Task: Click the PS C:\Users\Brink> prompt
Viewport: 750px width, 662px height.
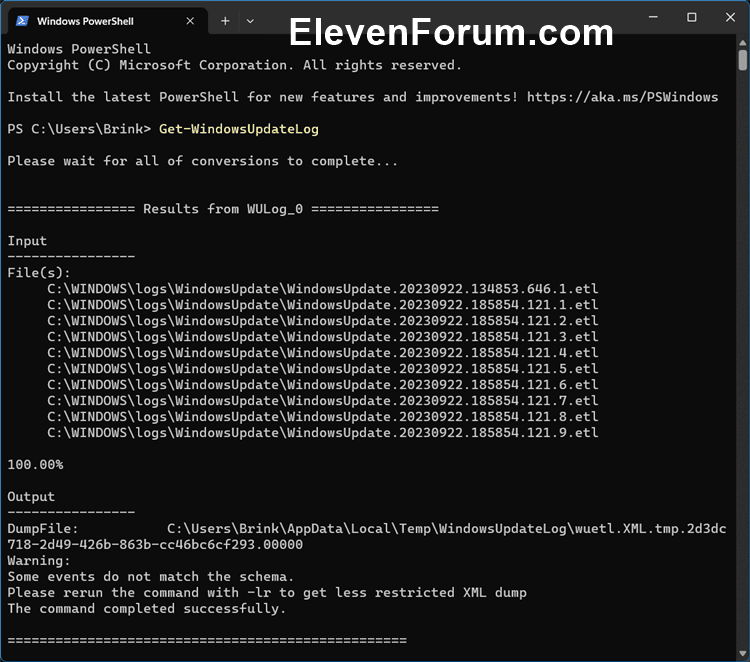Action: [79, 129]
